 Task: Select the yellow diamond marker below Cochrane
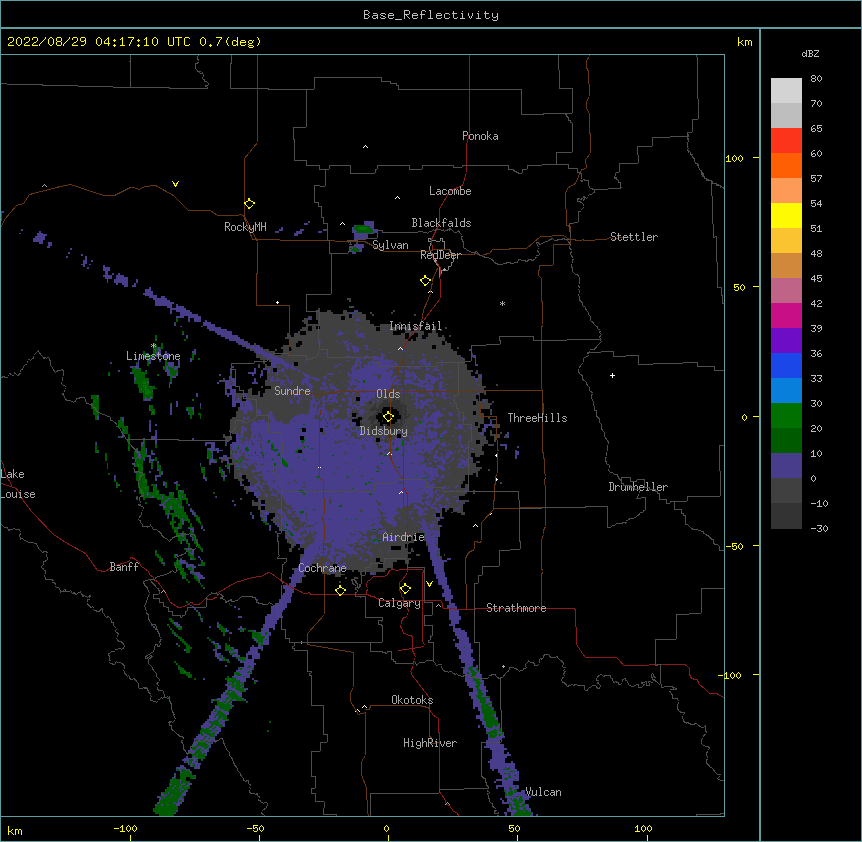pos(340,591)
